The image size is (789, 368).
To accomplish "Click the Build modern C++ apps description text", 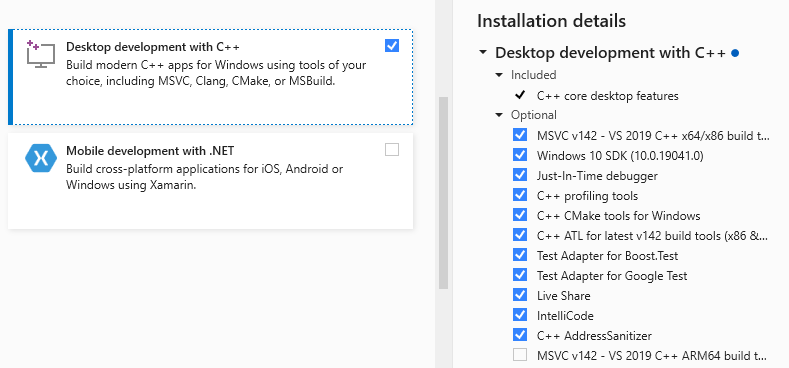I will (216, 73).
